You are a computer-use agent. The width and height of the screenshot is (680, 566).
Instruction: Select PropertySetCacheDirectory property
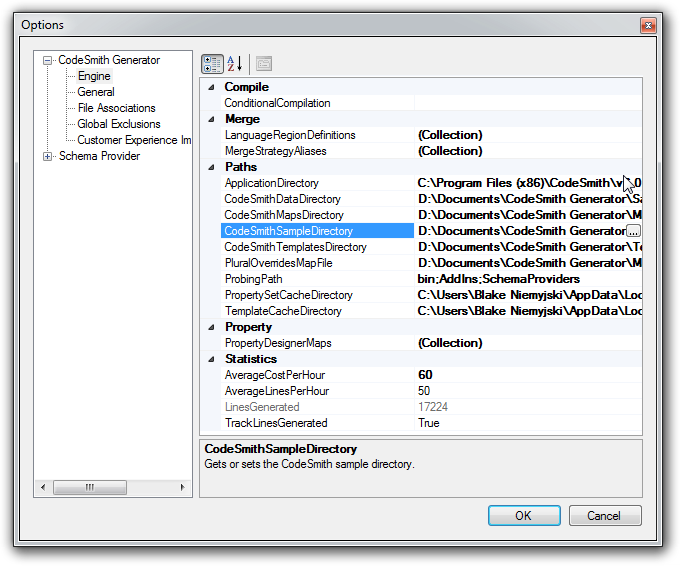click(x=317, y=295)
